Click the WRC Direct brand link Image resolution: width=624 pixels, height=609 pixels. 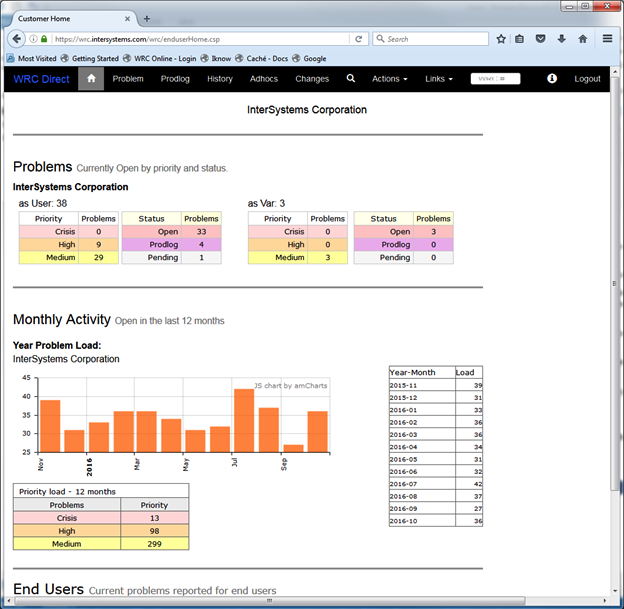click(41, 79)
